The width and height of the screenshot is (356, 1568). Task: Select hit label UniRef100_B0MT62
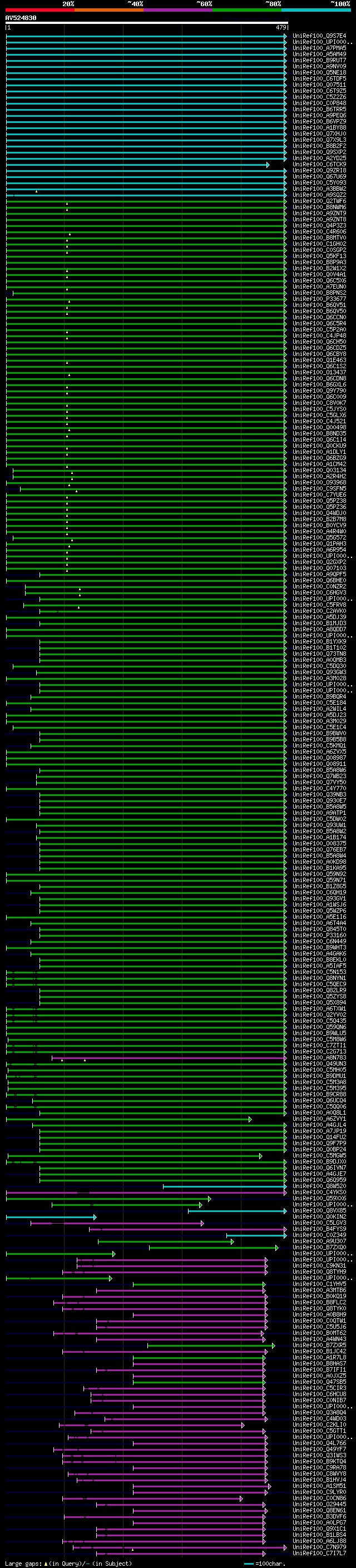319,1332
